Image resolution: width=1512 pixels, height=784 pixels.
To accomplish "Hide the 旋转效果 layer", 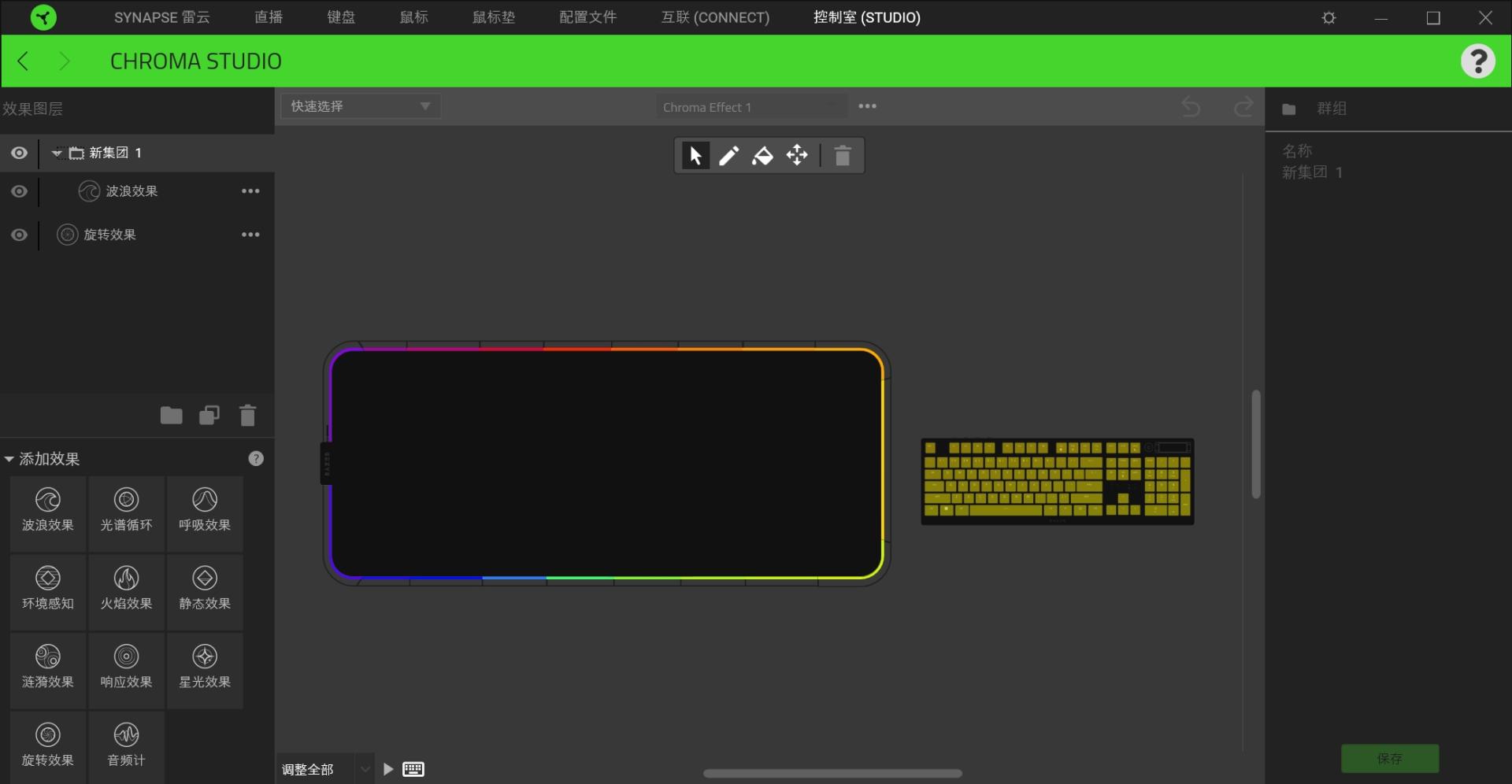I will tap(19, 235).
